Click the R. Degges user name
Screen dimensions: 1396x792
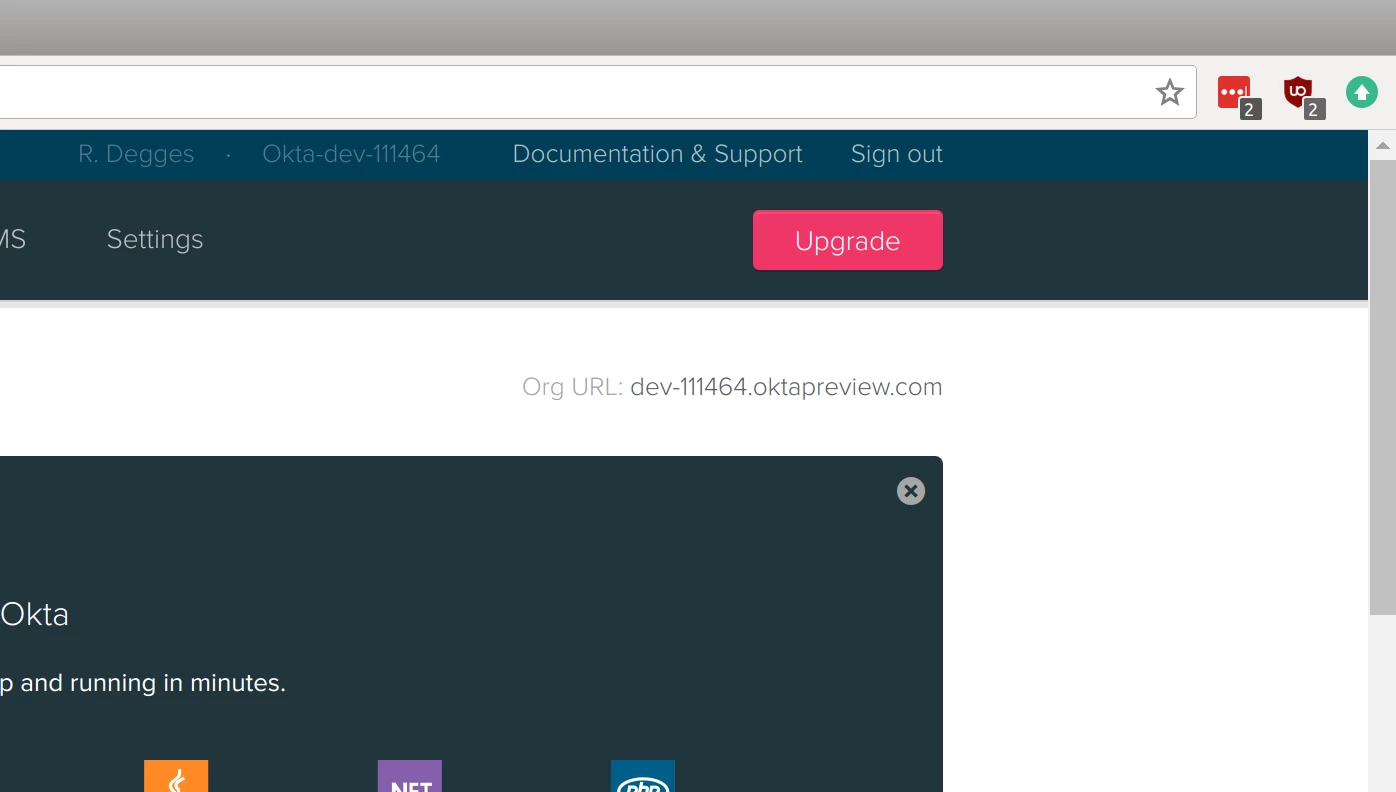click(x=136, y=154)
